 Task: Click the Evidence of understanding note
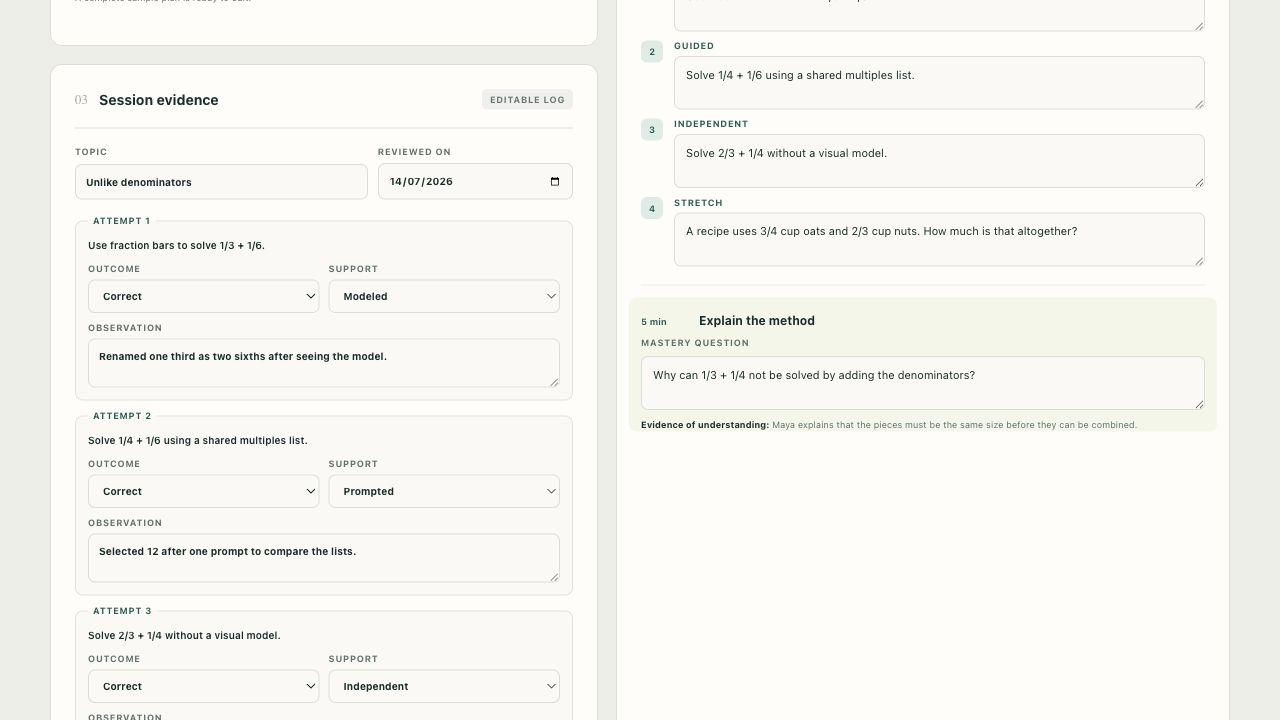pos(889,425)
